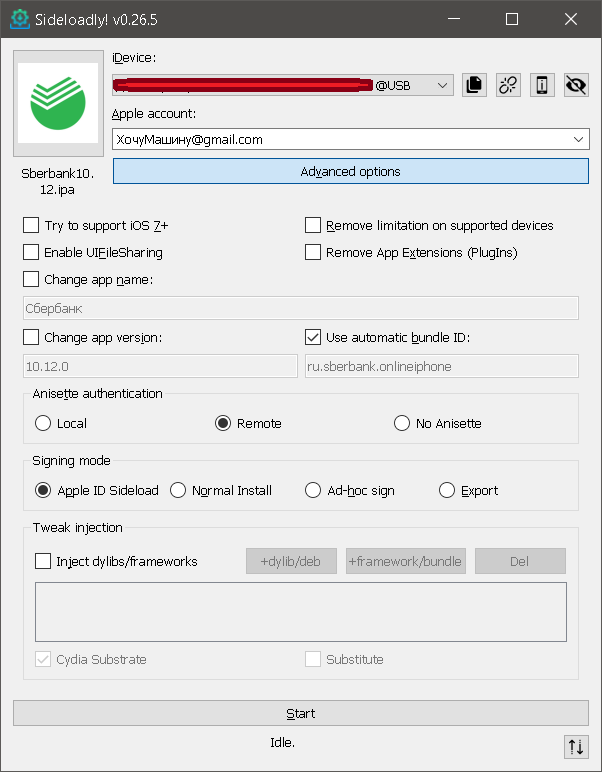Open the log arrows icon at the bottom right
The width and height of the screenshot is (602, 772).
[576, 746]
